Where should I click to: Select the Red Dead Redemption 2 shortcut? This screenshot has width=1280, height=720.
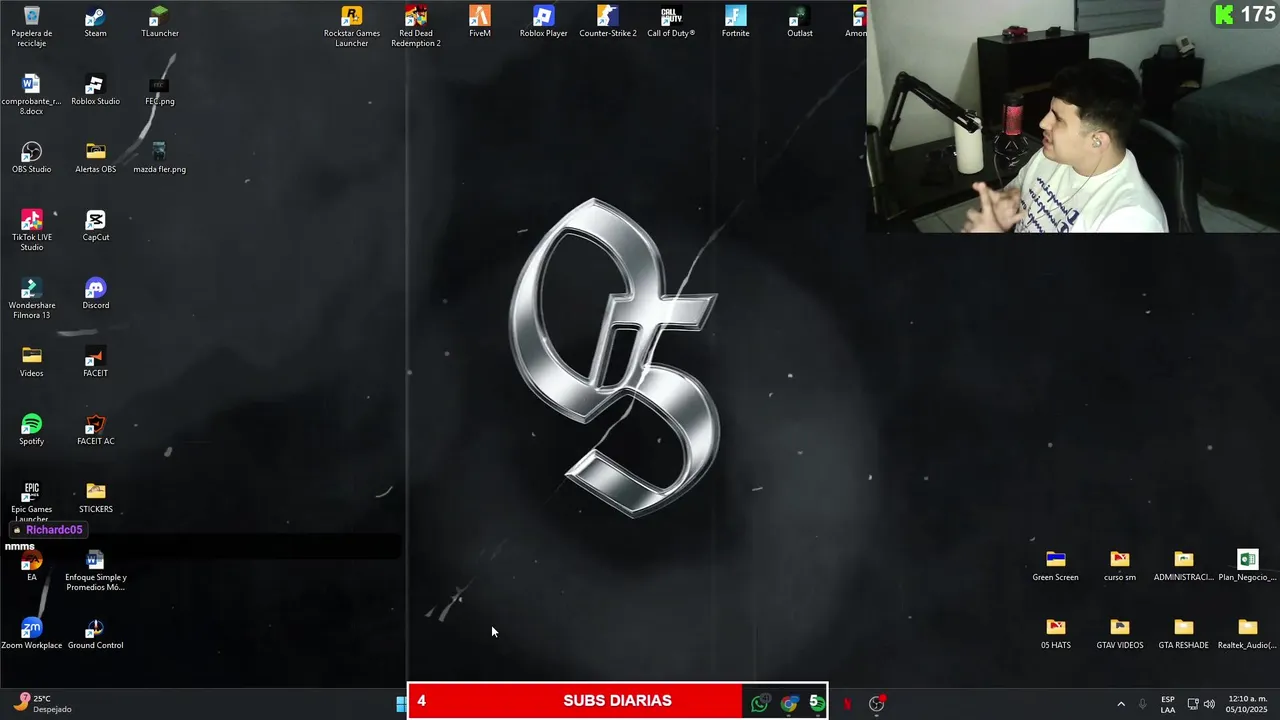(416, 27)
